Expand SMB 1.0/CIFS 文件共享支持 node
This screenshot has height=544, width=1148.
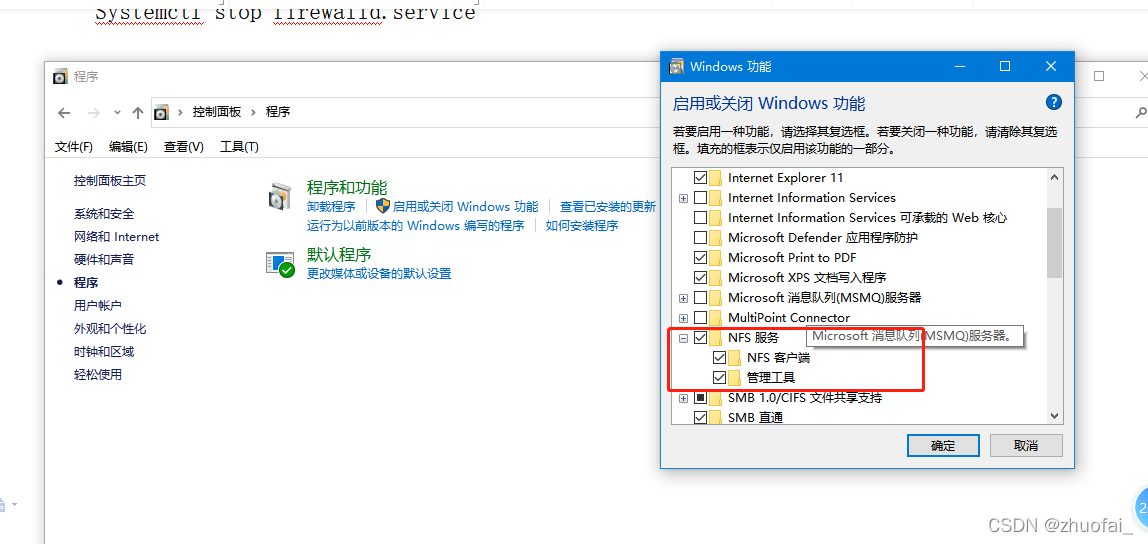[x=683, y=398]
